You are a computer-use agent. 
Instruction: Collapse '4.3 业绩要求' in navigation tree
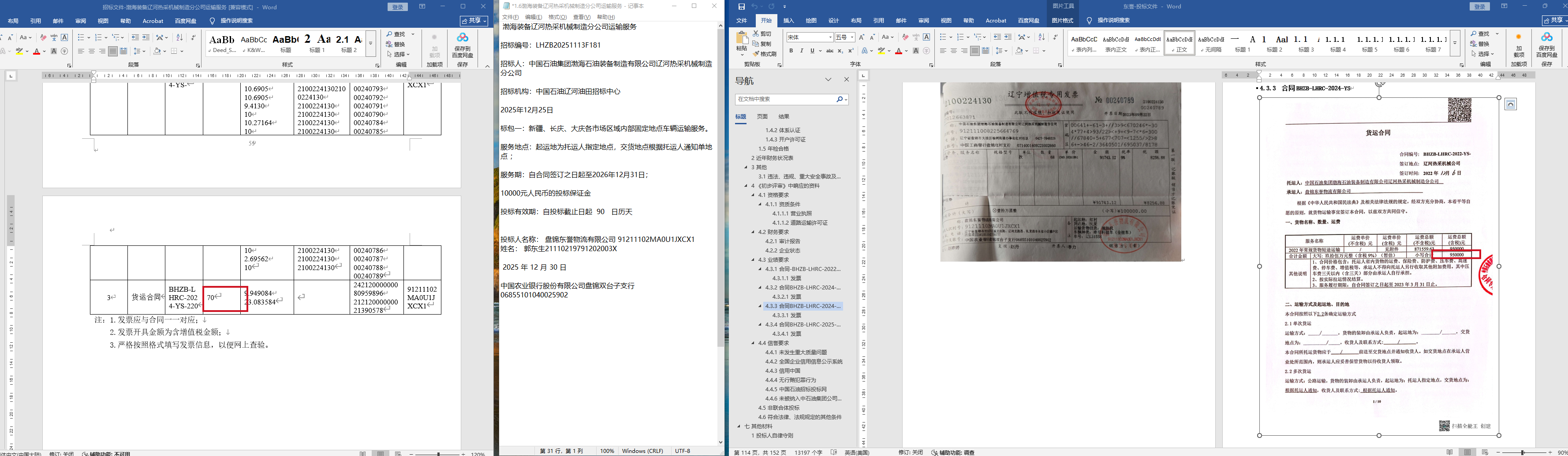(x=752, y=260)
